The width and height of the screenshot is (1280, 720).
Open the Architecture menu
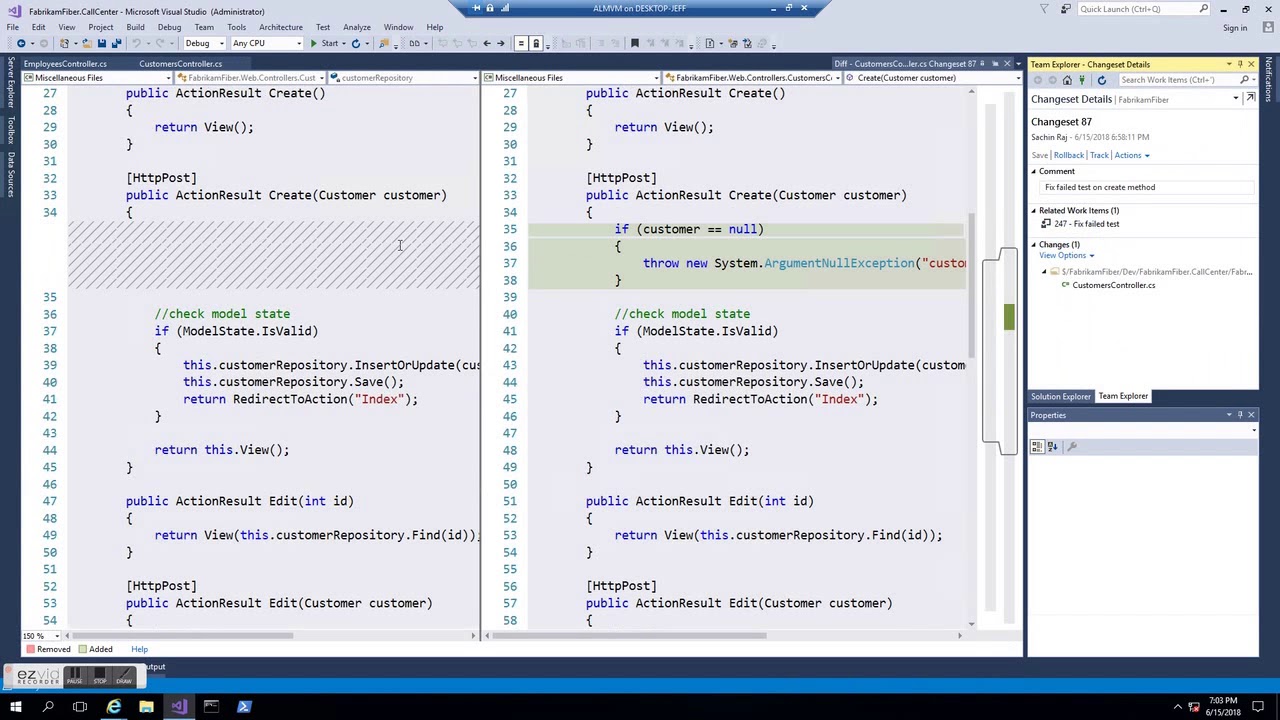tap(281, 27)
